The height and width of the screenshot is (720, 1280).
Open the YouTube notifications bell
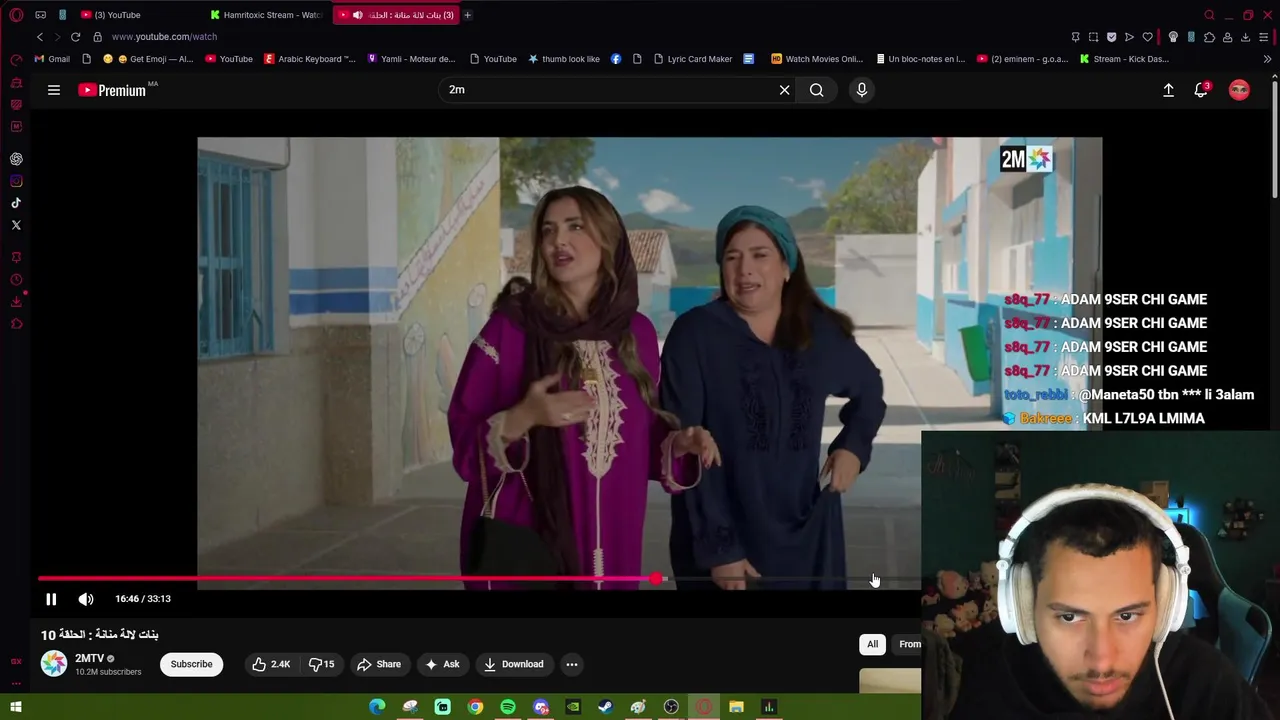[1201, 90]
